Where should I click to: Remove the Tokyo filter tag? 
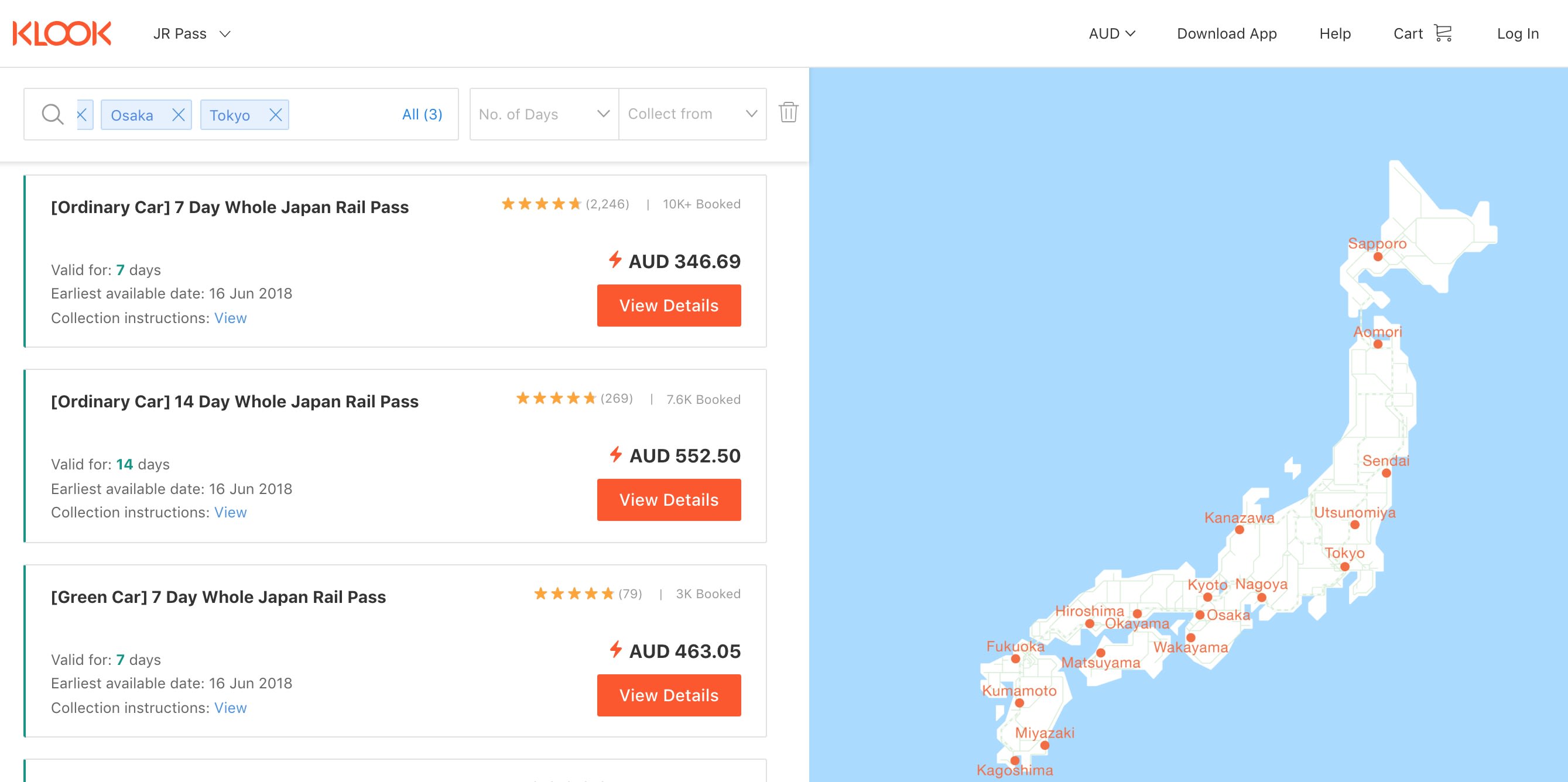click(x=276, y=114)
